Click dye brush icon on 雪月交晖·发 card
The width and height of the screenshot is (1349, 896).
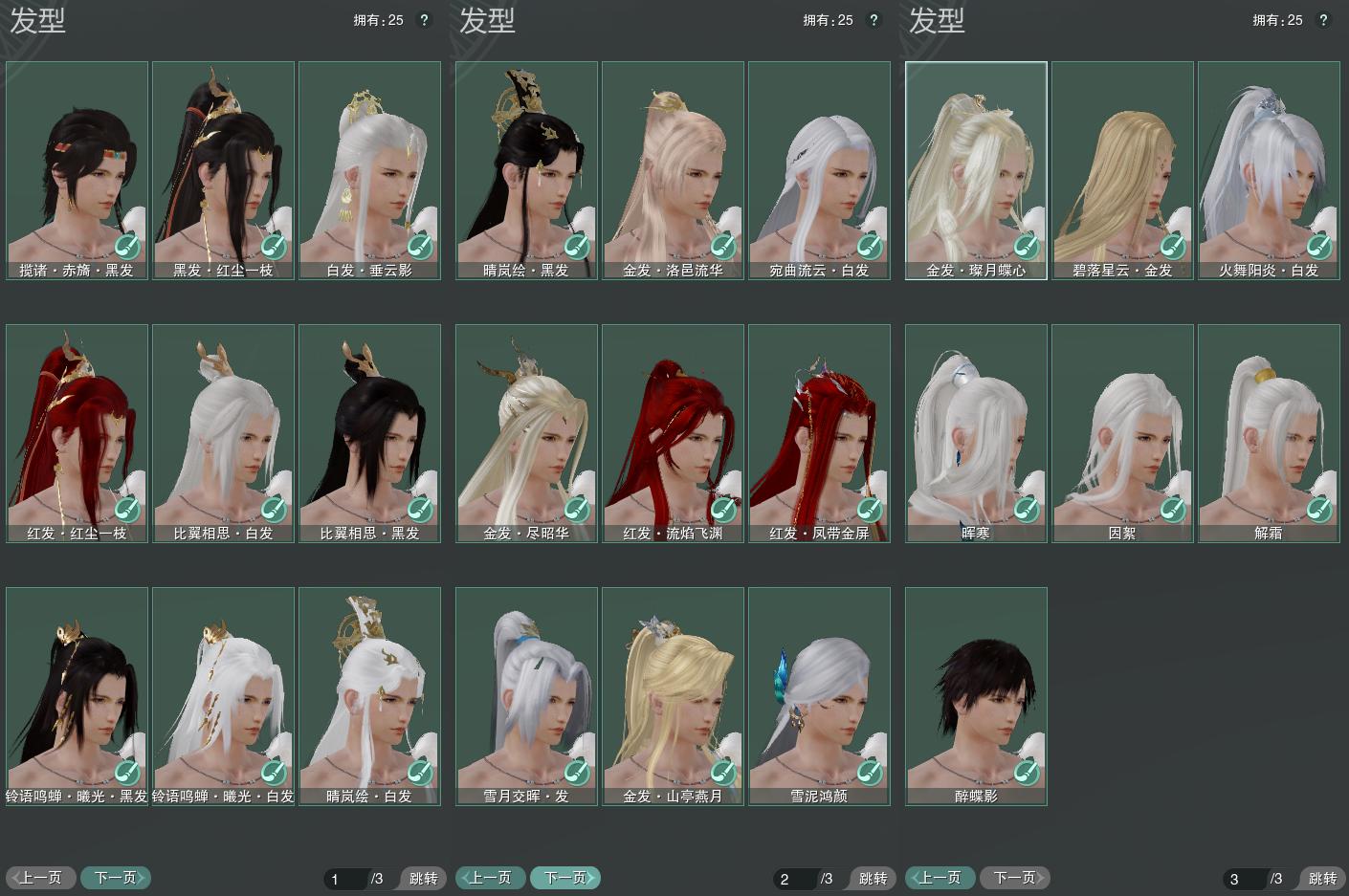pos(577,772)
